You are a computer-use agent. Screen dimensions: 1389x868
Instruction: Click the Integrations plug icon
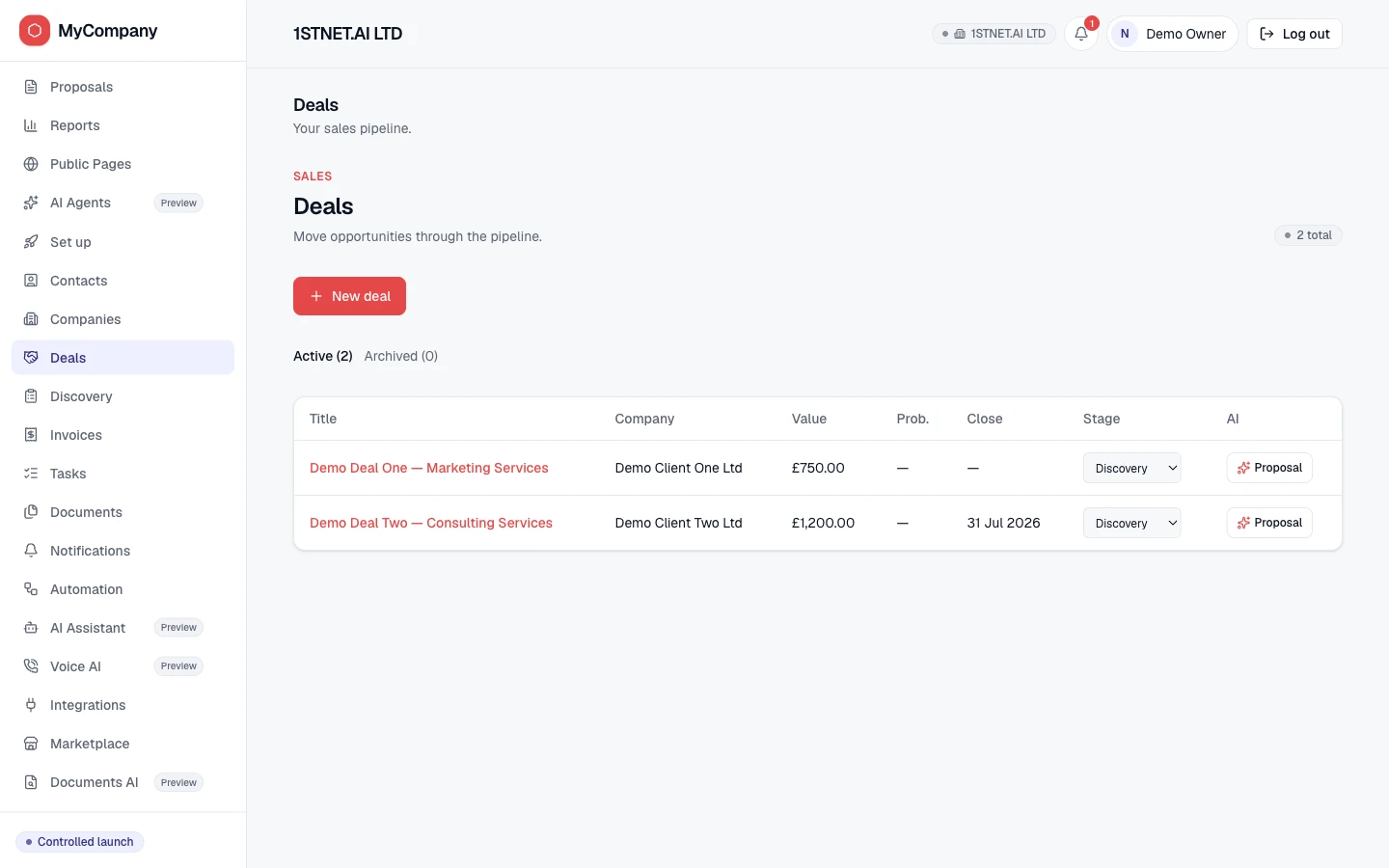point(31,705)
